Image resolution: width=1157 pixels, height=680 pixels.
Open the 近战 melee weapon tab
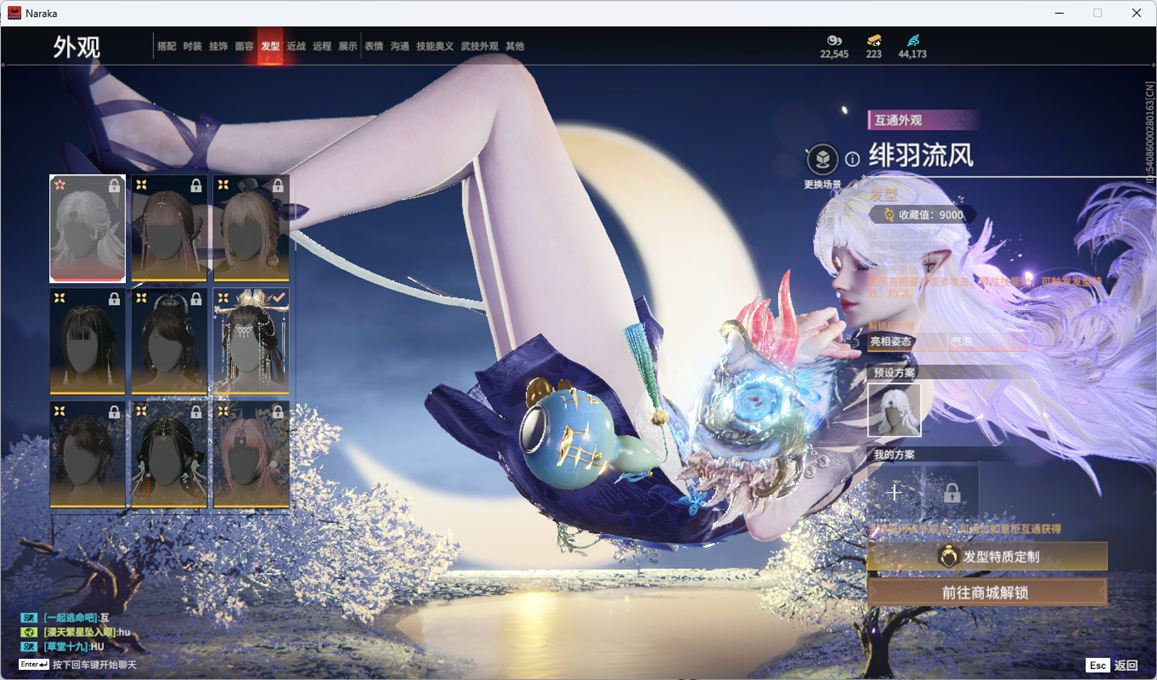pos(296,46)
